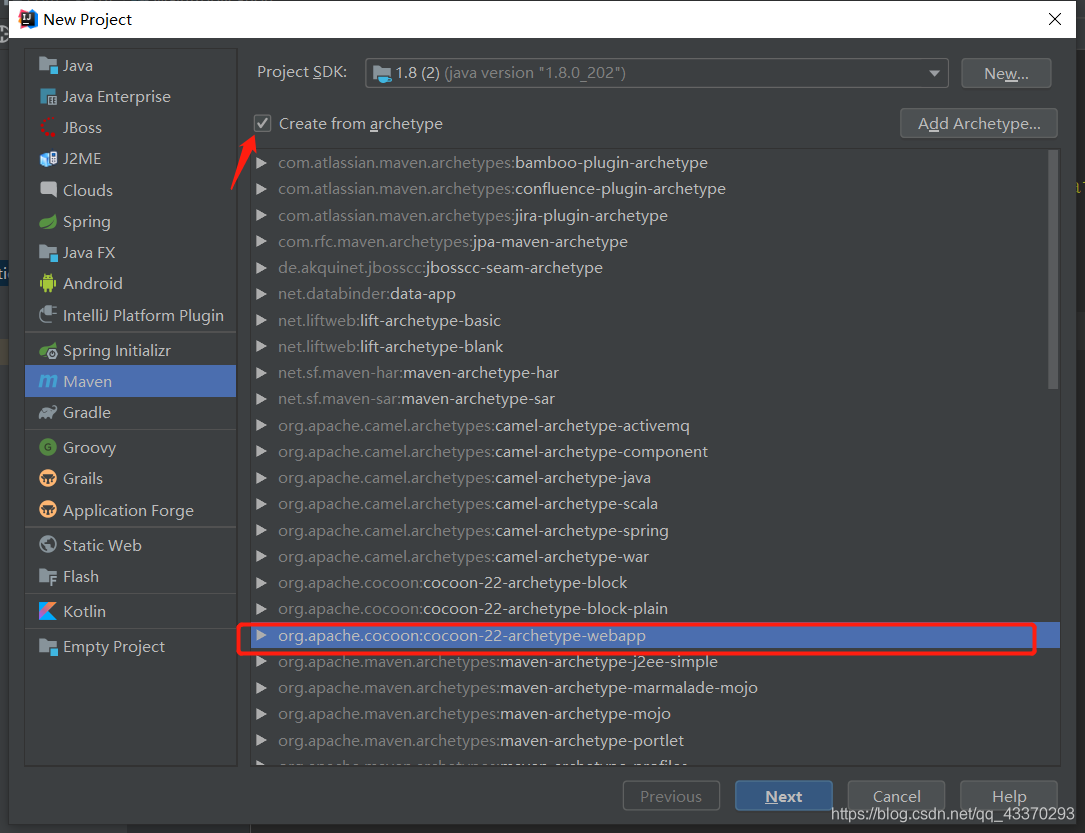This screenshot has height=833, width=1085.
Task: Expand bamboo-plugin-archetype node
Action: pos(262,163)
